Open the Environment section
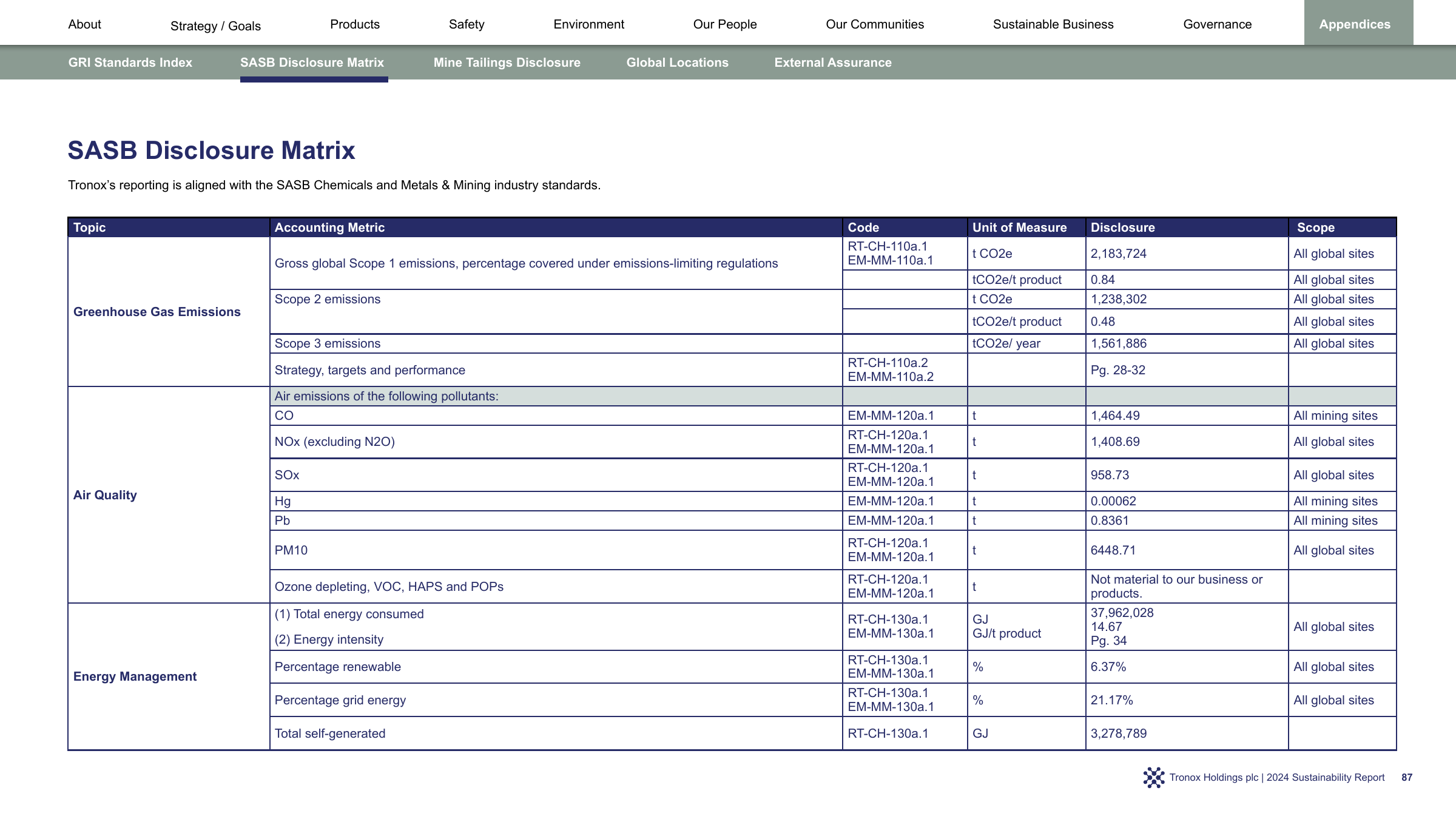The width and height of the screenshot is (1456, 819). click(x=588, y=24)
